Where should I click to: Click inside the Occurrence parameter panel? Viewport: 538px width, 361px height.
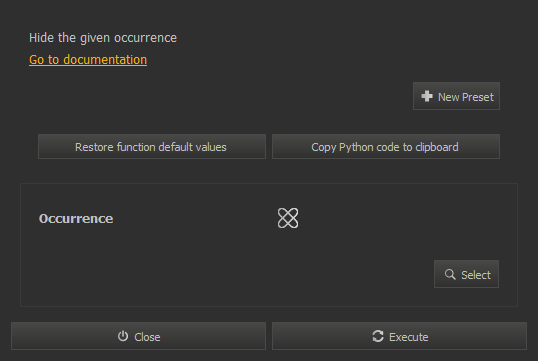[269, 245]
